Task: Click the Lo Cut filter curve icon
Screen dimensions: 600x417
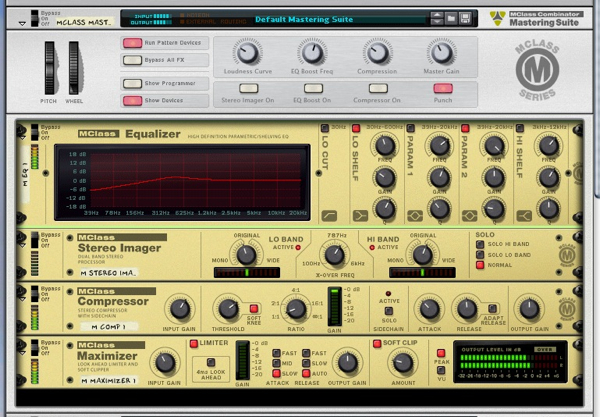Action: (x=330, y=215)
